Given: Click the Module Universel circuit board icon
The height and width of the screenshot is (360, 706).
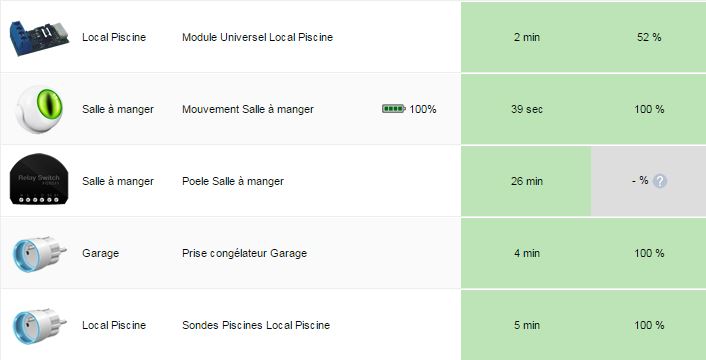Looking at the screenshot, I should (x=39, y=37).
